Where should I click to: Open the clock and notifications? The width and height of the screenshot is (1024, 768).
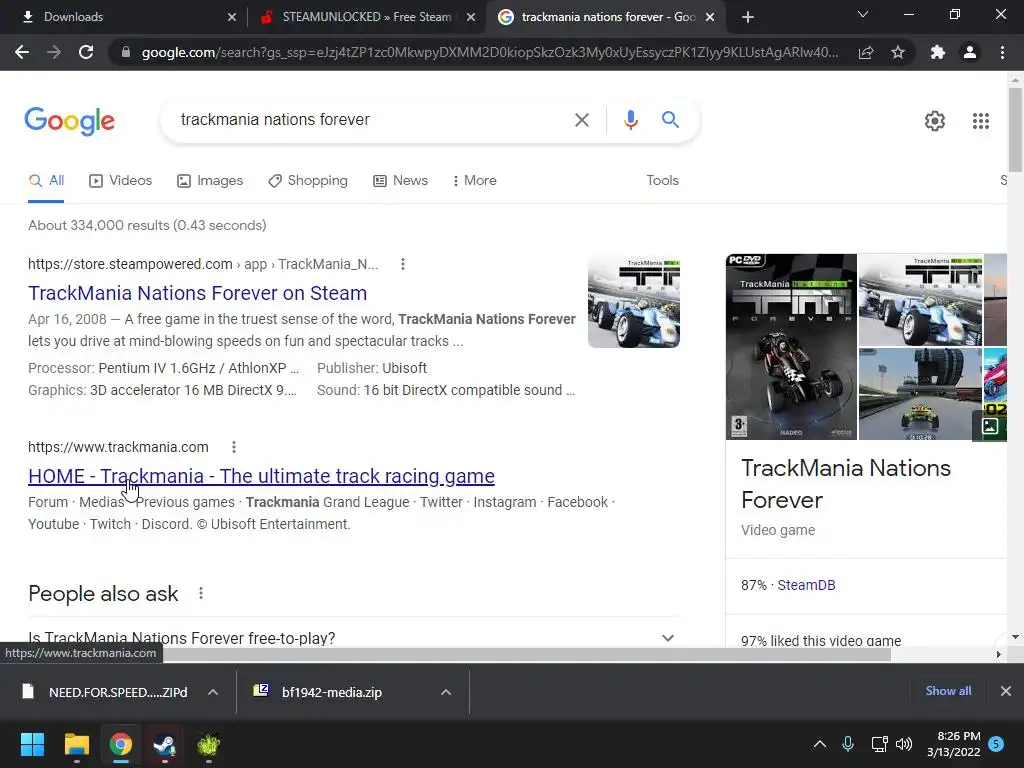coord(965,744)
